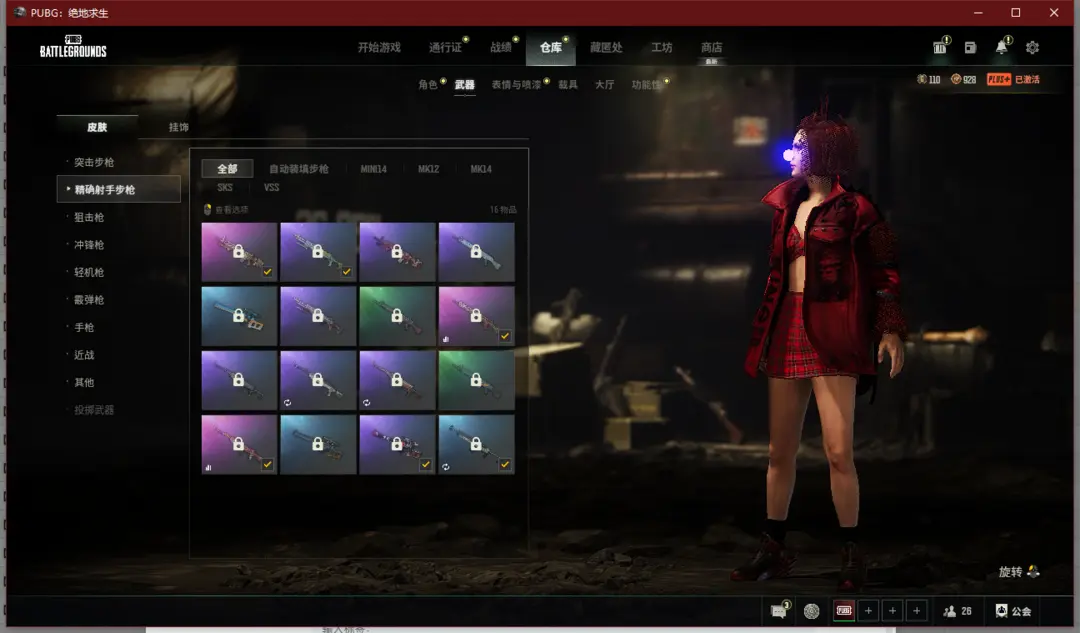Select the 皮肤 skins tab
Screen dimensions: 1080x633
(x=97, y=127)
